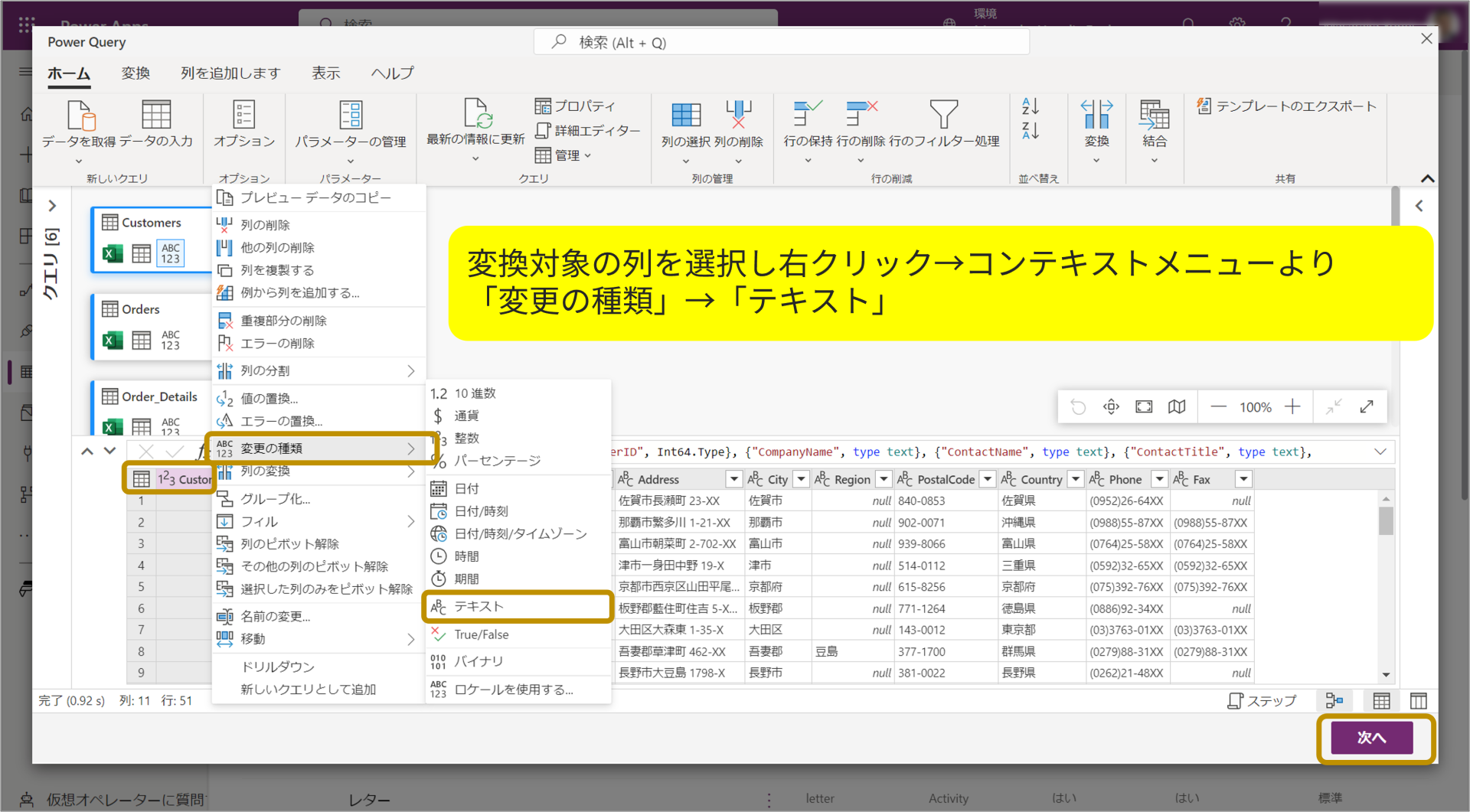The height and width of the screenshot is (812, 1470).
Task: Click the 変換 ribbon icon
Action: pyautogui.click(x=1096, y=115)
